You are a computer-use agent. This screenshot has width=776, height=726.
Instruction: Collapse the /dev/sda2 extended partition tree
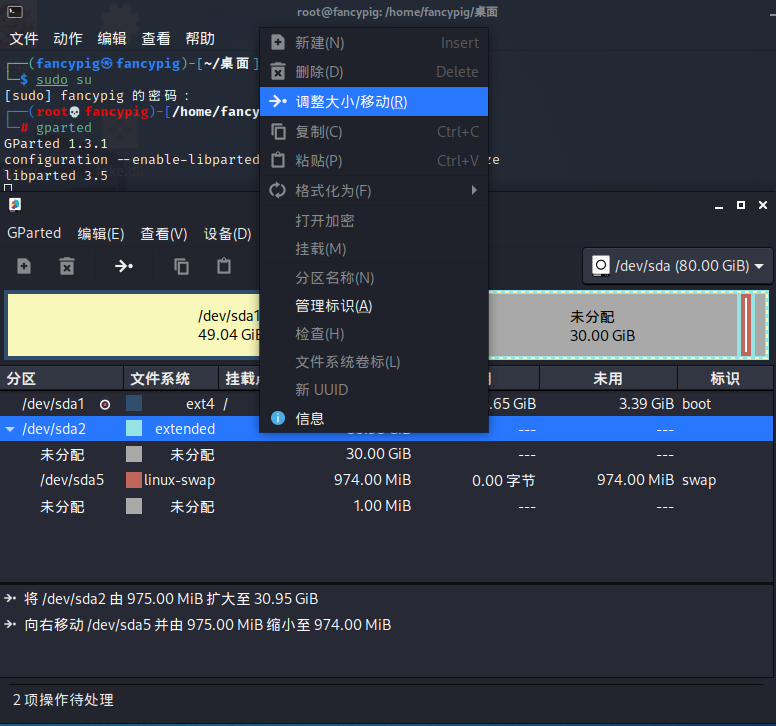tap(10, 430)
